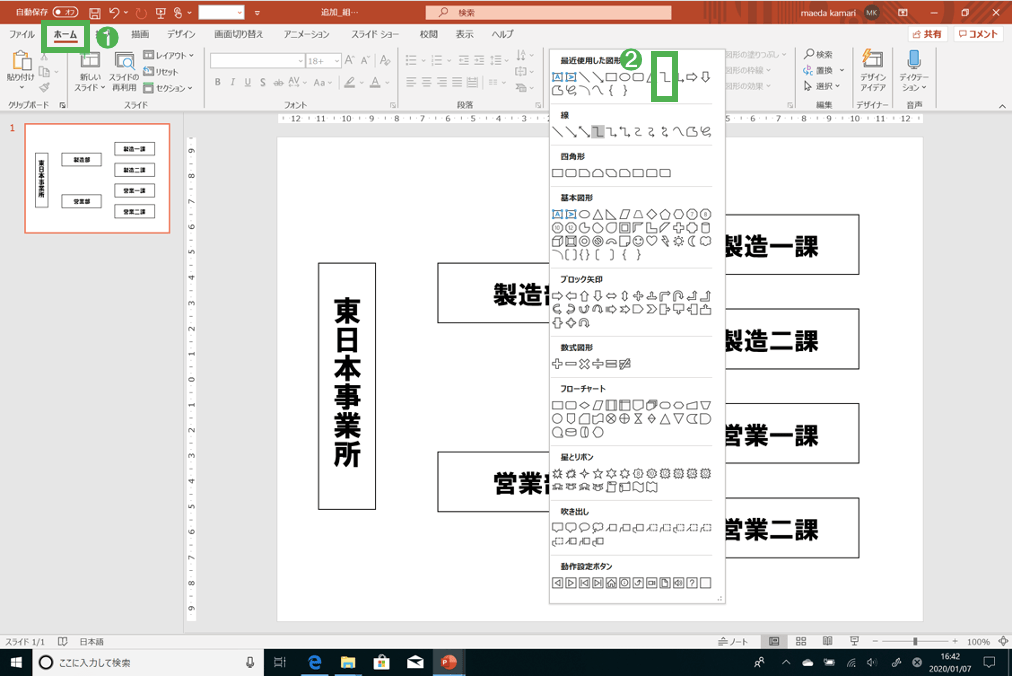Viewport: 1012px width, 676px height.
Task: Toggle ノート pane in status bar
Action: [734, 641]
